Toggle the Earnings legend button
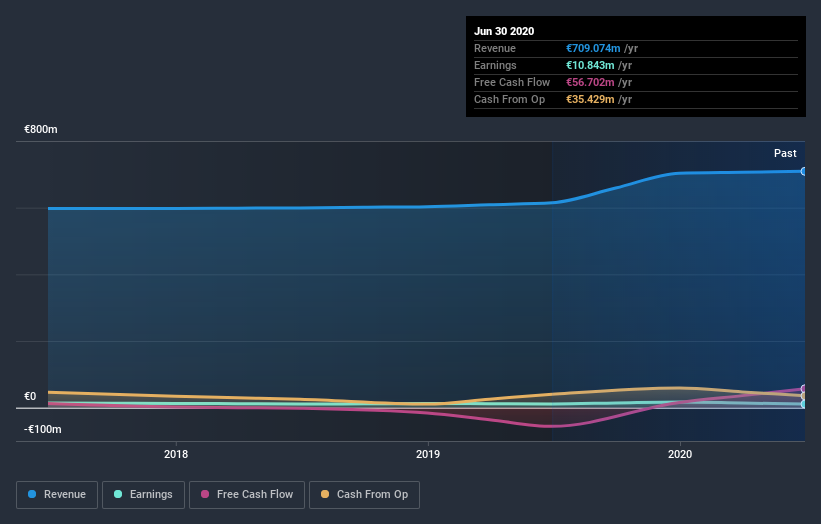Image resolution: width=821 pixels, height=524 pixels. (143, 495)
